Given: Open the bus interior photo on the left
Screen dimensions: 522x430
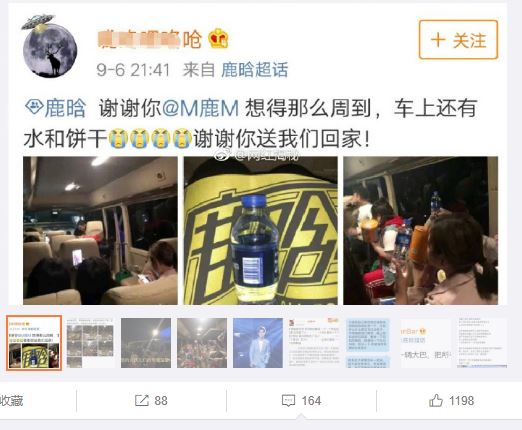Looking at the screenshot, I should pos(100,230).
